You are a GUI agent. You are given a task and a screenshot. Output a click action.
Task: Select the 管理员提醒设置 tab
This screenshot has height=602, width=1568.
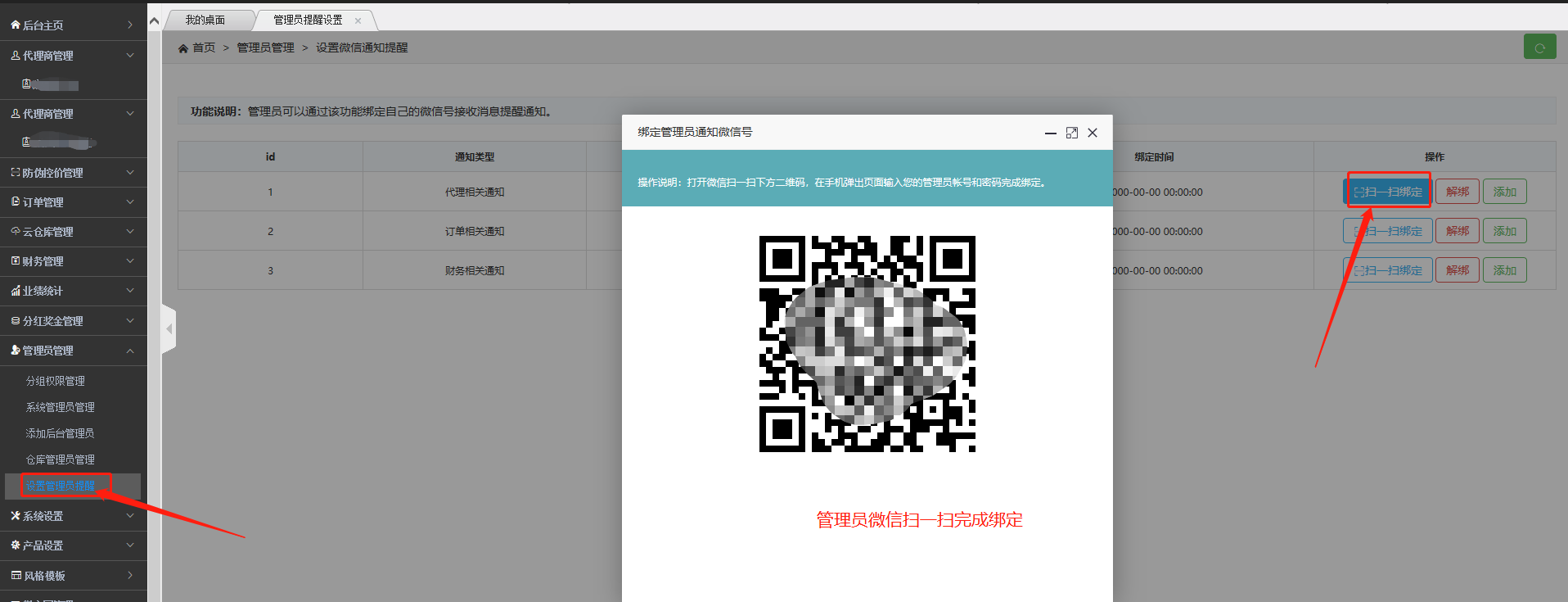point(308,20)
